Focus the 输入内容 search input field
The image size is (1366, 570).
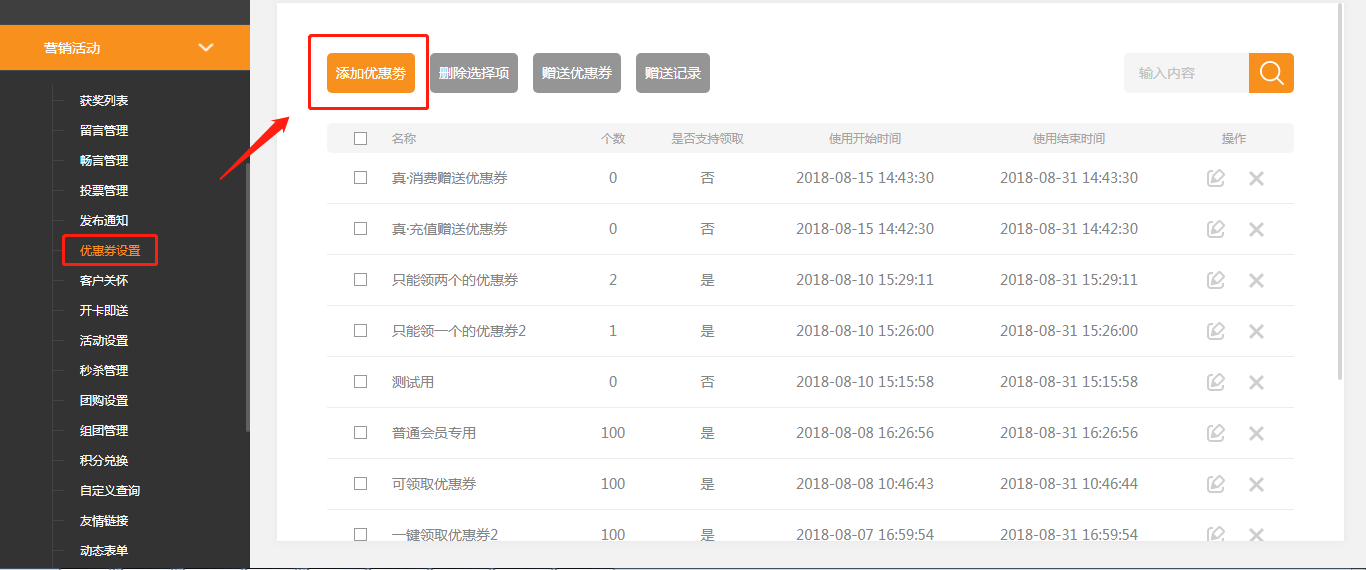1186,73
